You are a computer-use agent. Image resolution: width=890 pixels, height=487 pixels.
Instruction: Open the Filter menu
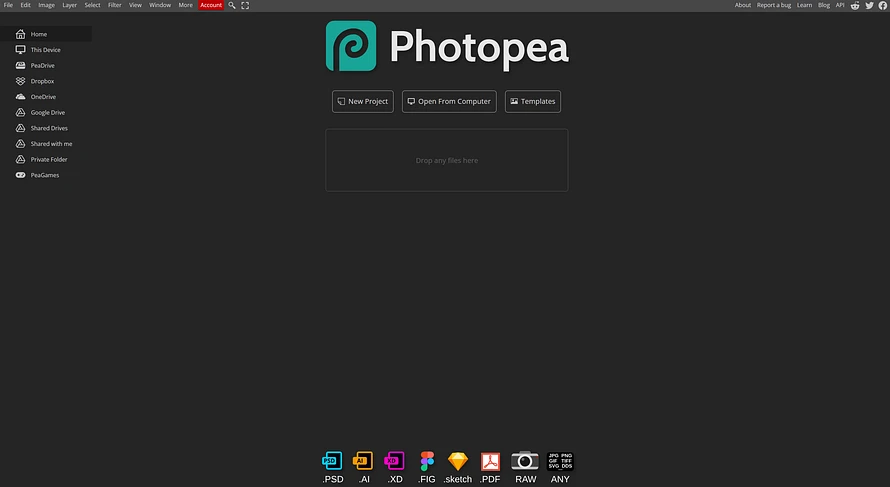point(115,5)
